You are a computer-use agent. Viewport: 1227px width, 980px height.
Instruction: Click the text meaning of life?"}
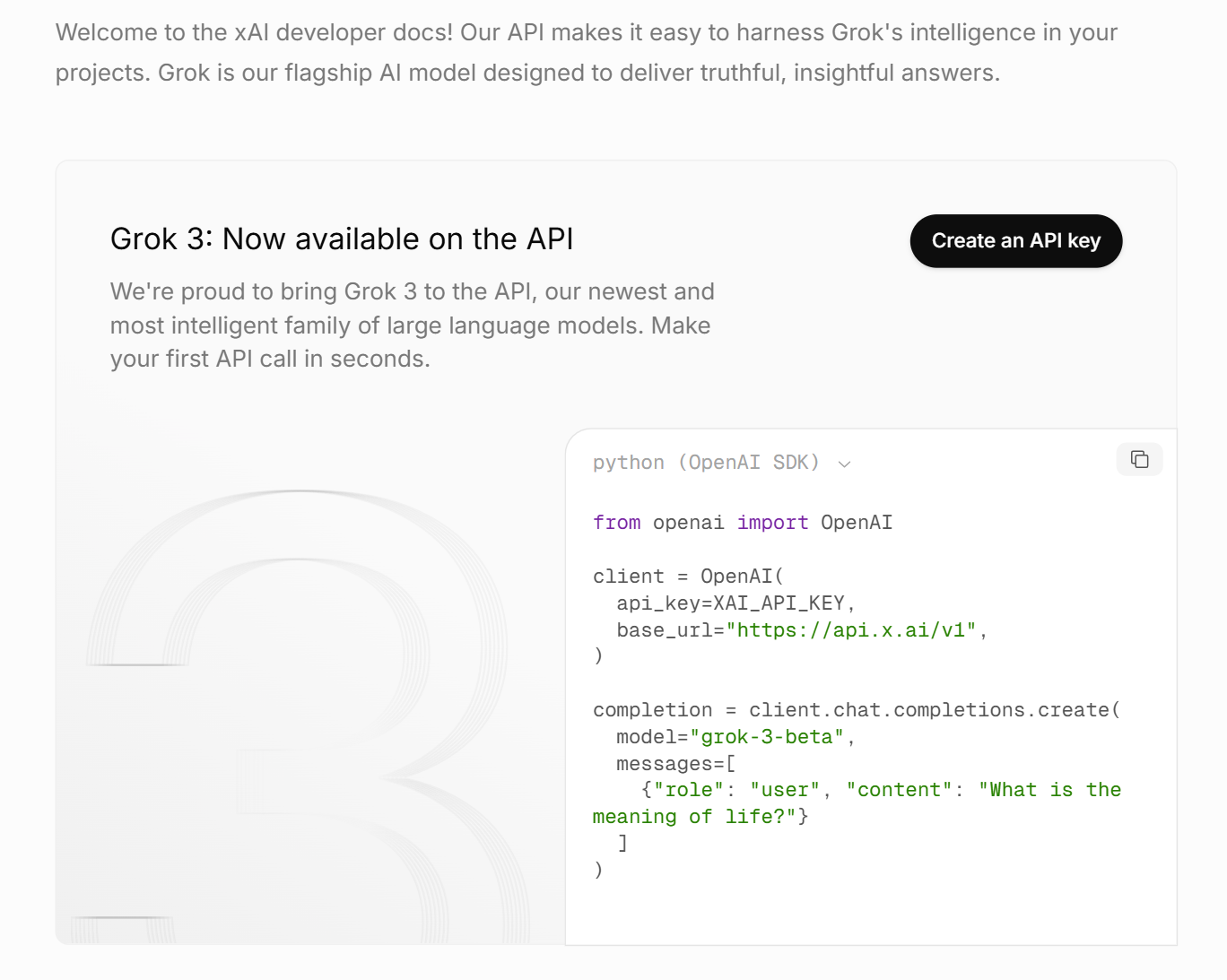click(701, 817)
